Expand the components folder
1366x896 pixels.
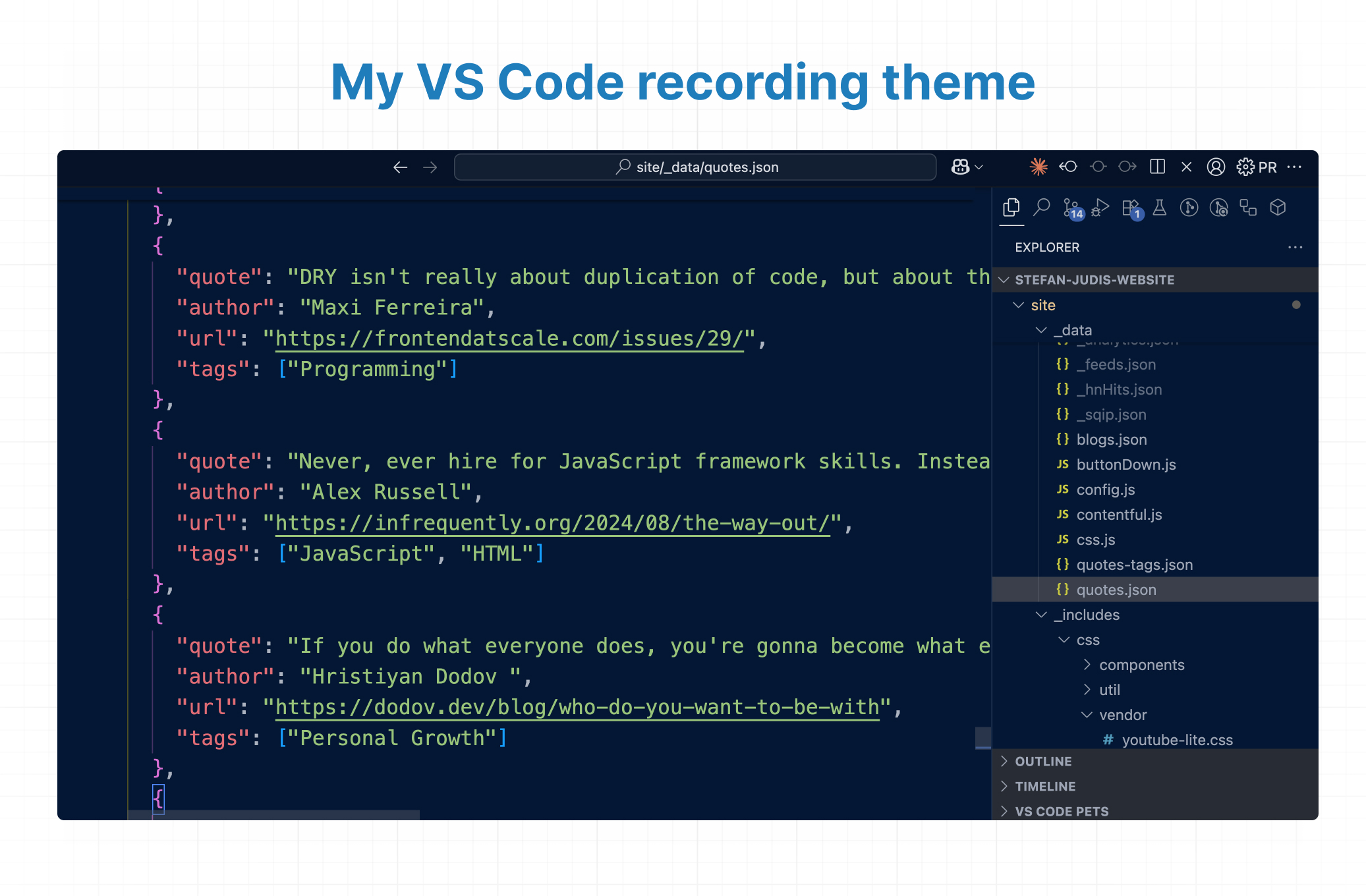click(x=1155, y=665)
